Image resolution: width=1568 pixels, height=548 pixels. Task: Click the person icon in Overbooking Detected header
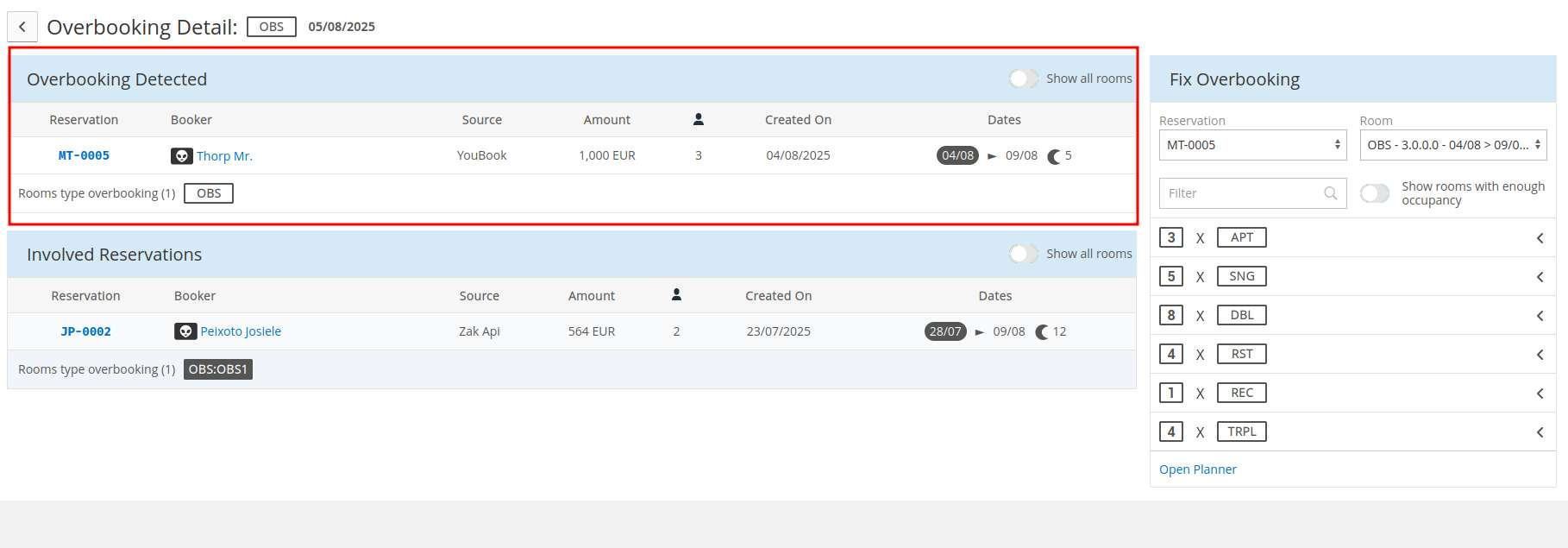coord(699,120)
